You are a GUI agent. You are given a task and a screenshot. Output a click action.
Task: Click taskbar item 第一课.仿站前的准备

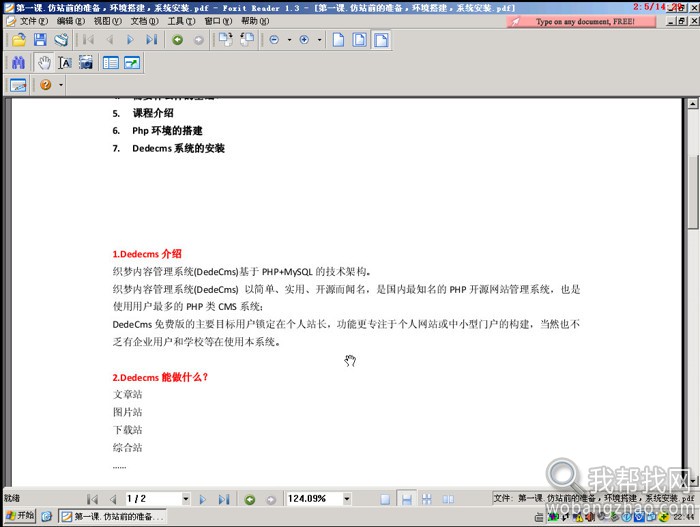click(x=113, y=516)
